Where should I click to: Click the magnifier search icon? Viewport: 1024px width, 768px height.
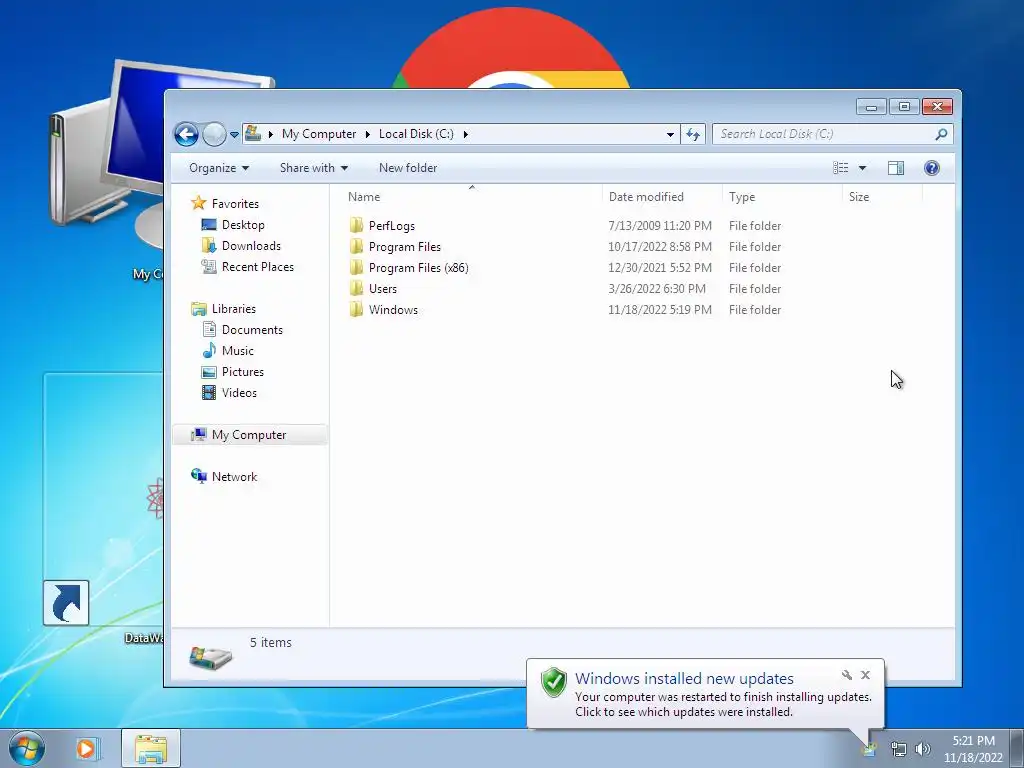(941, 134)
